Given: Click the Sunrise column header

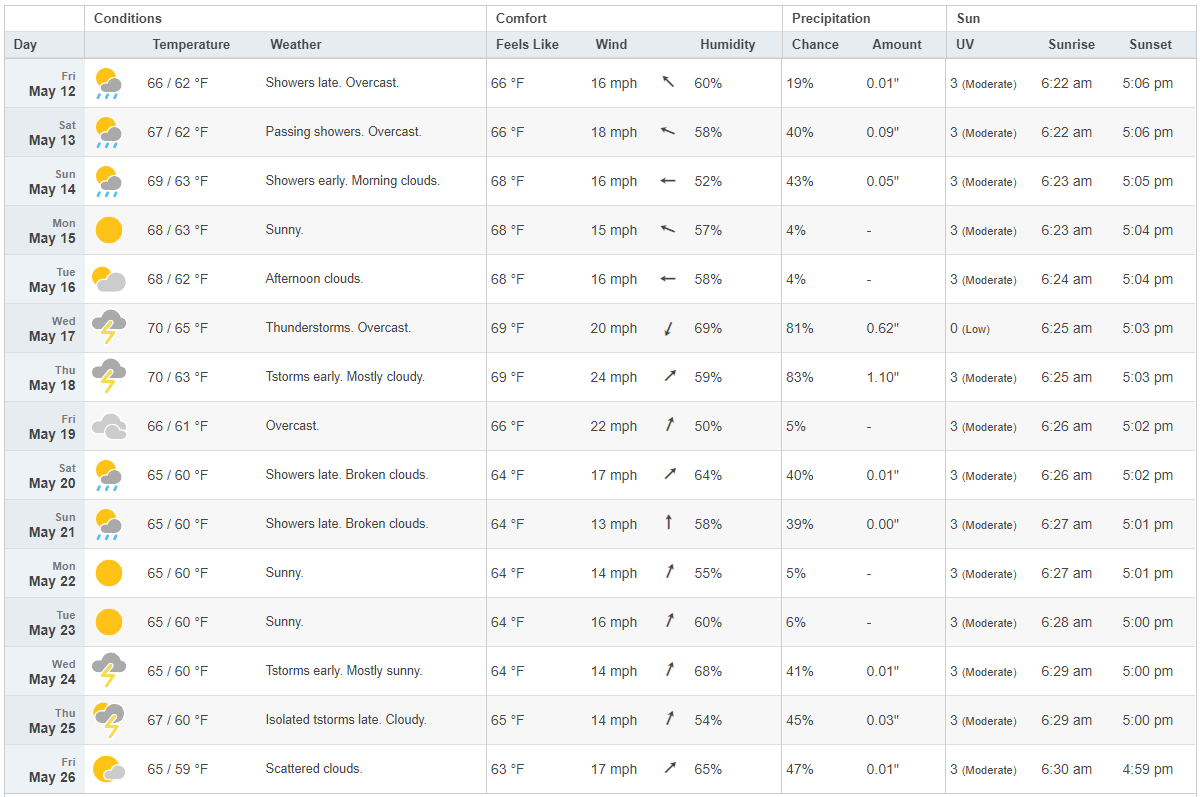Looking at the screenshot, I should click(x=1071, y=44).
